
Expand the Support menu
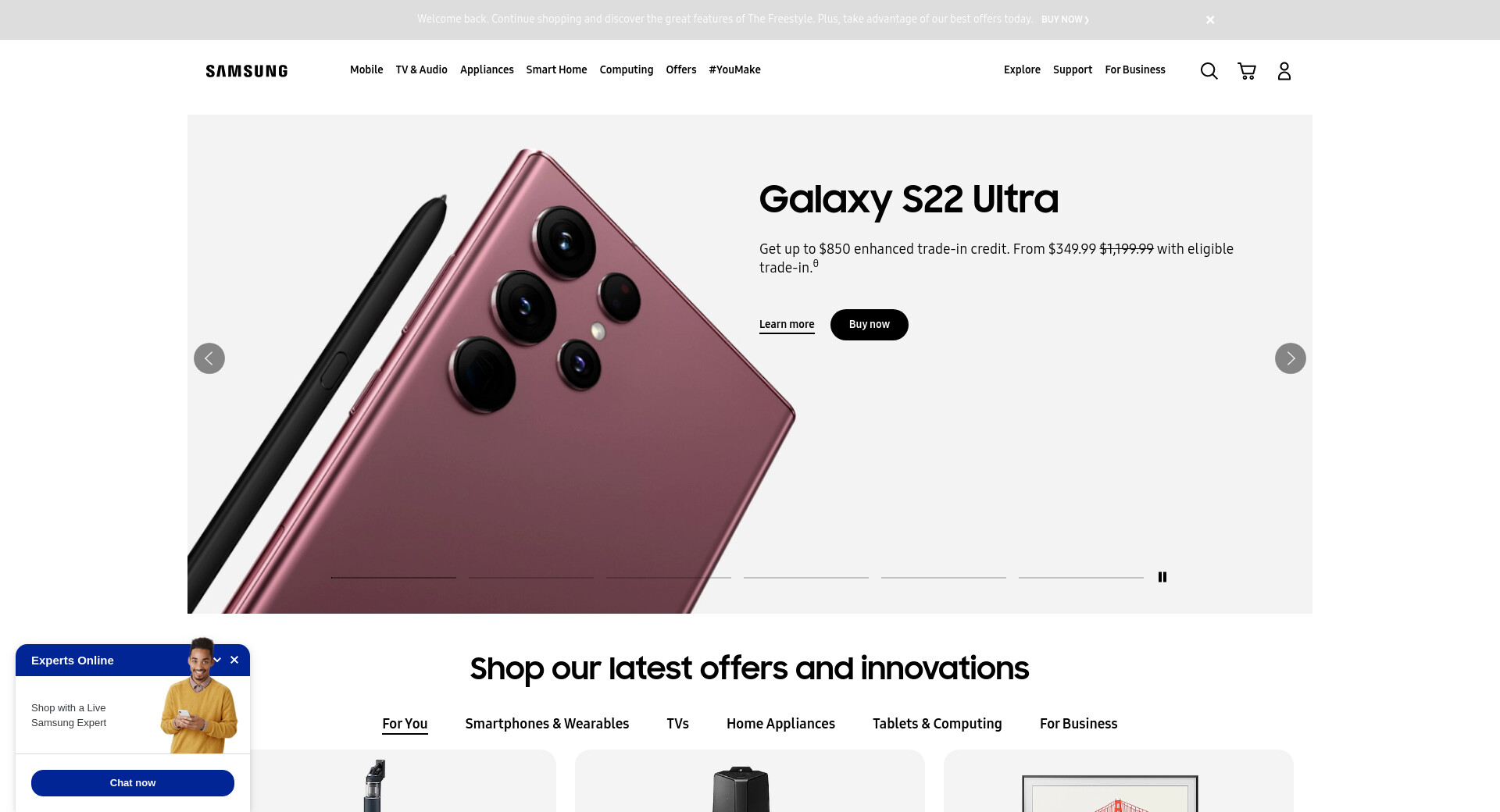tap(1073, 69)
